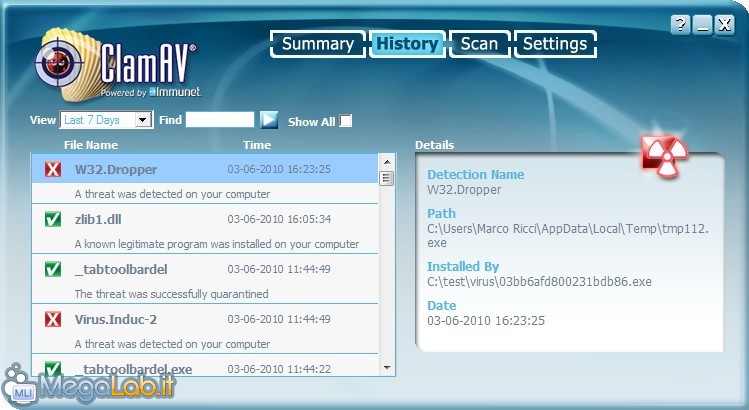
Task: Minimize the ClamAV window
Action: click(703, 24)
